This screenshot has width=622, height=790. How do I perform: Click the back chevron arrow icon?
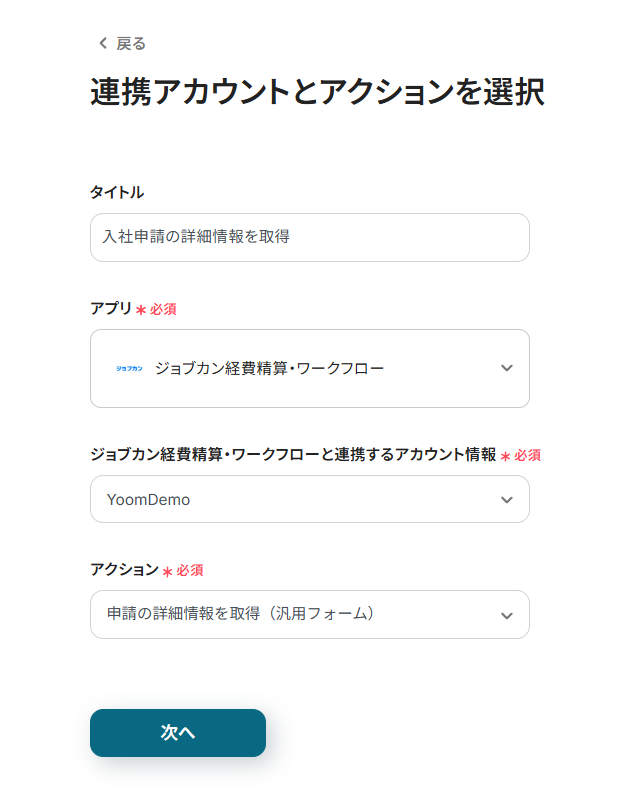[x=102, y=43]
